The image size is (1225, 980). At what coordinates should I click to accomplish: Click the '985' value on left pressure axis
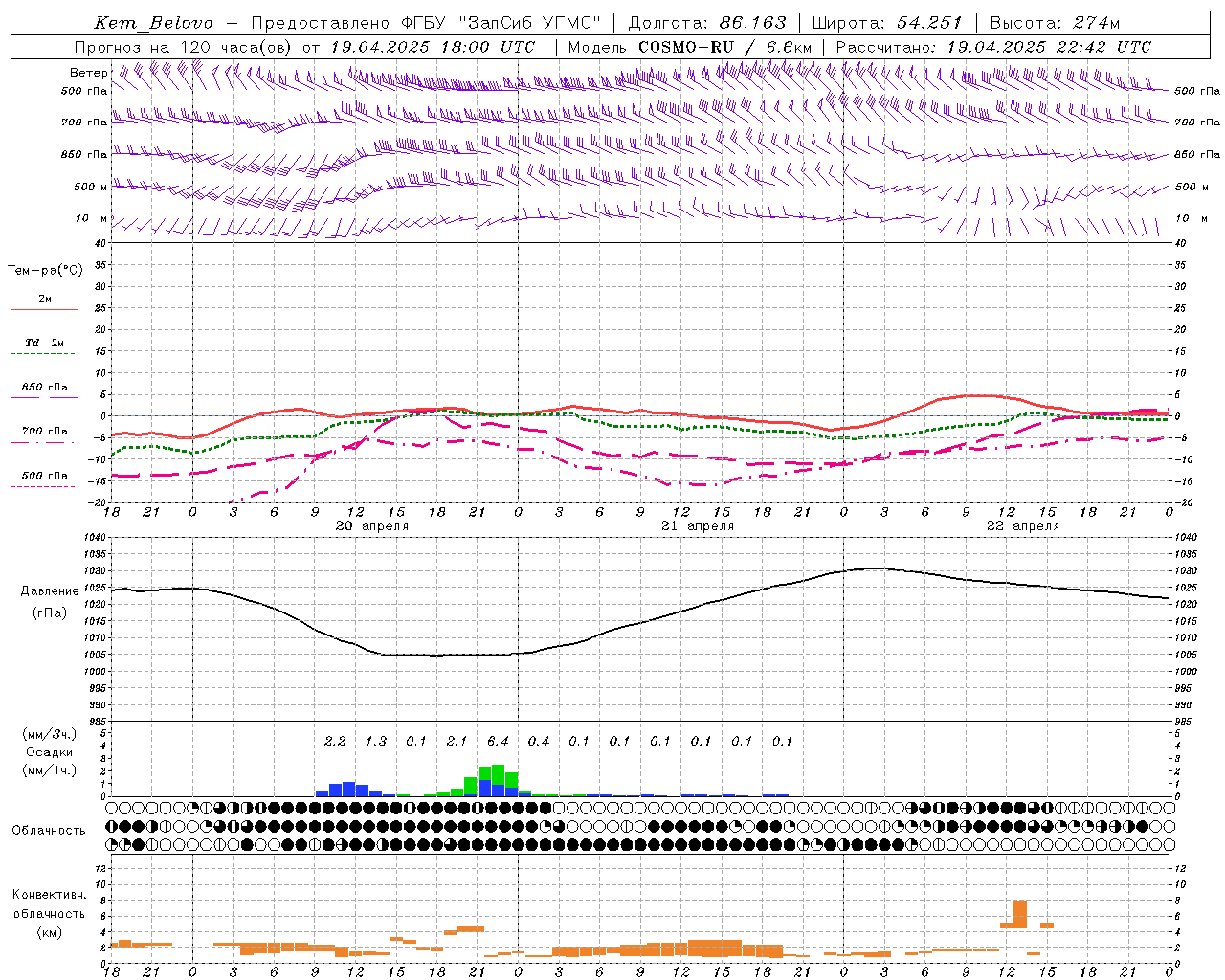pyautogui.click(x=97, y=722)
